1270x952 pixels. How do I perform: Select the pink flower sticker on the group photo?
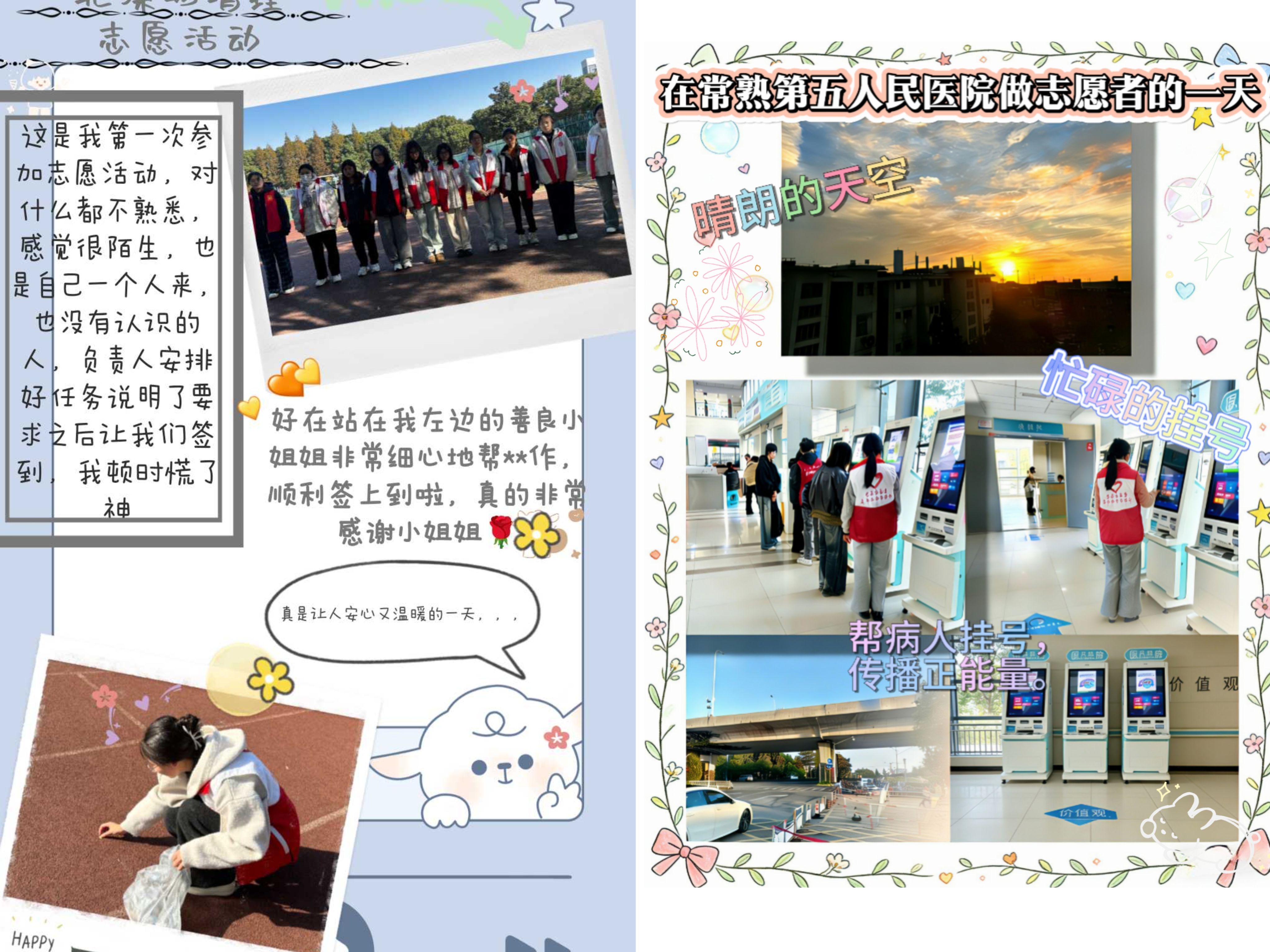point(522,91)
